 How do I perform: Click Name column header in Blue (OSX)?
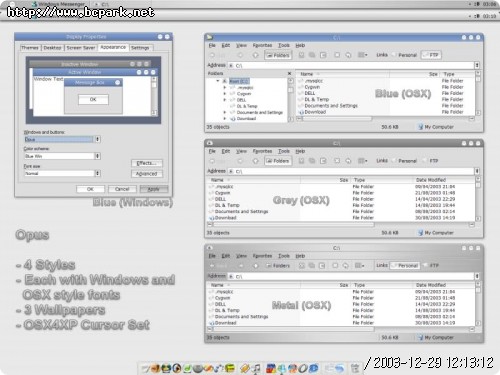coord(343,74)
